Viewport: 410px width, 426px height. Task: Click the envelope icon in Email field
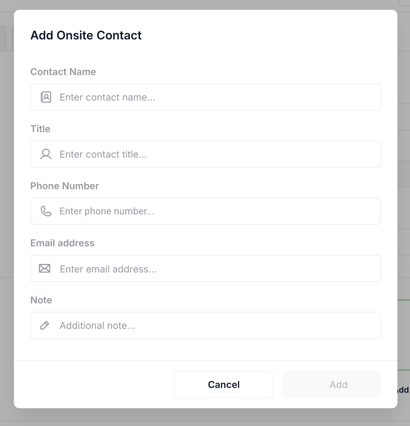tap(45, 268)
